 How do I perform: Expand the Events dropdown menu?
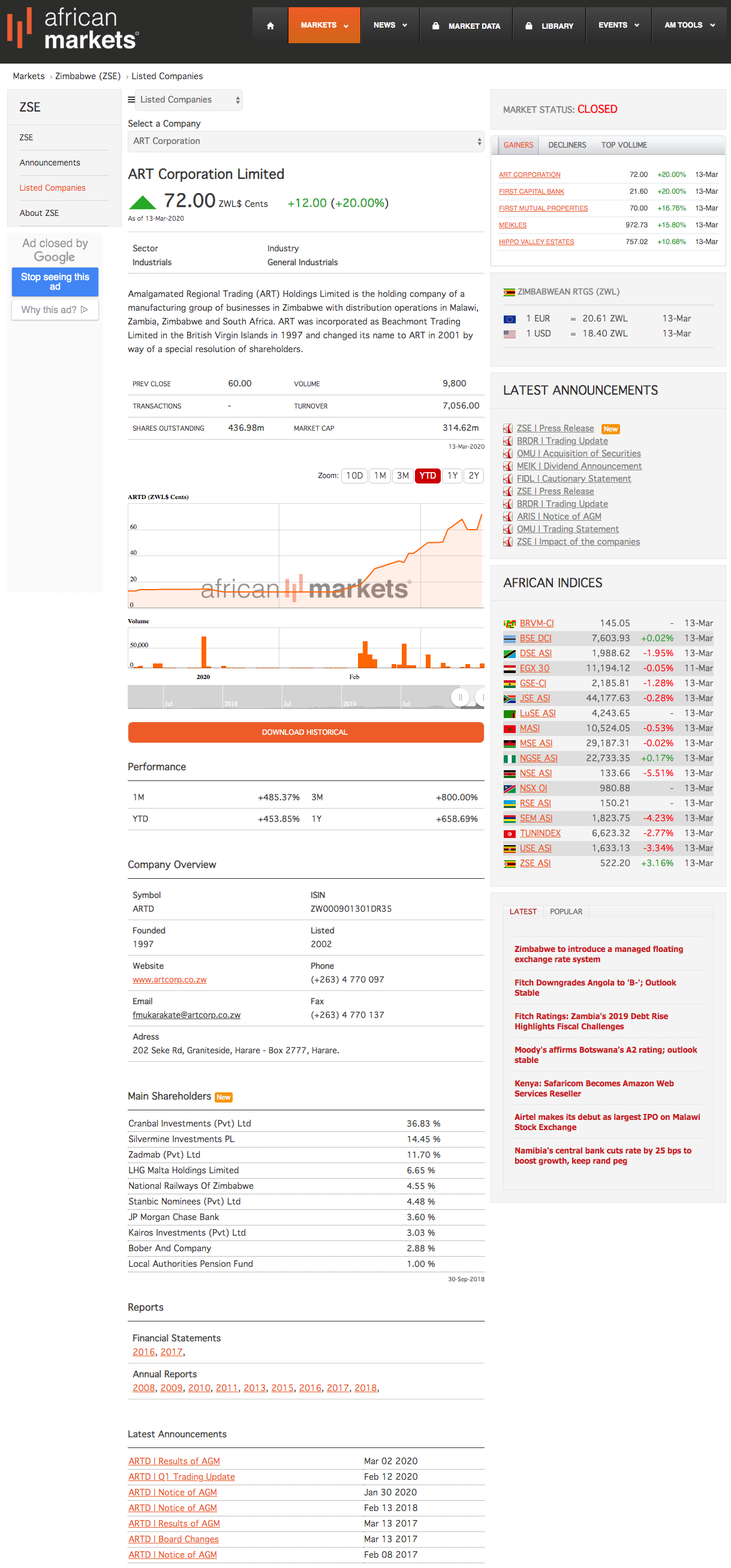click(618, 26)
